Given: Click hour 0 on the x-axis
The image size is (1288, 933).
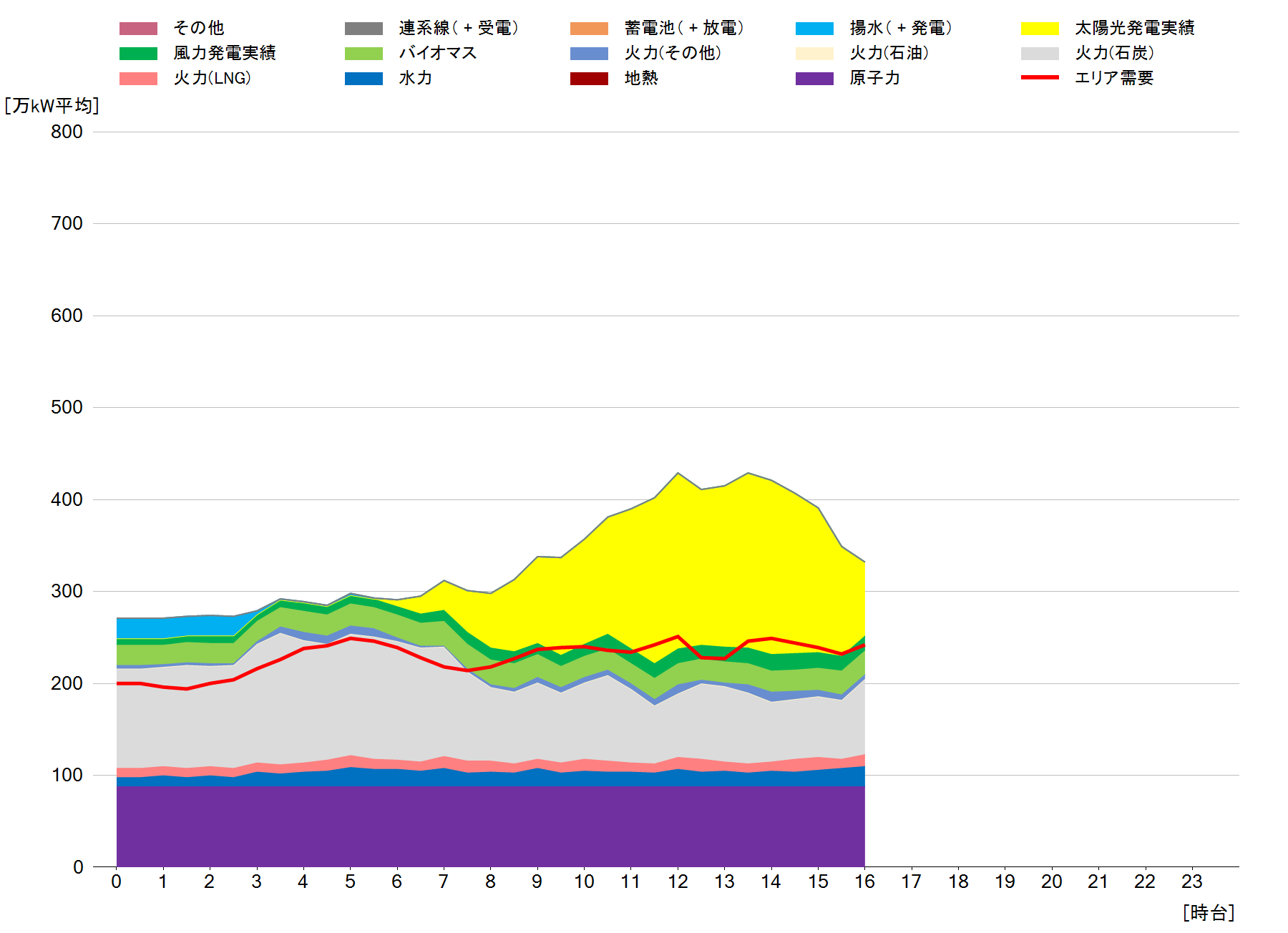Looking at the screenshot, I should click(x=116, y=881).
